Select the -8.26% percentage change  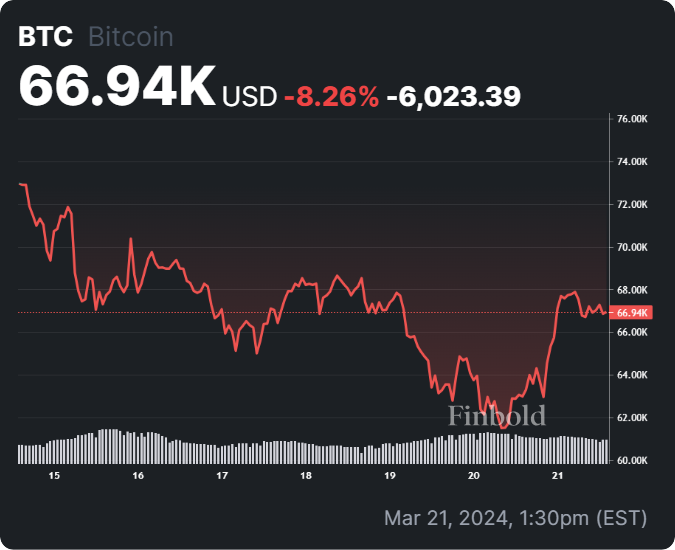332,96
